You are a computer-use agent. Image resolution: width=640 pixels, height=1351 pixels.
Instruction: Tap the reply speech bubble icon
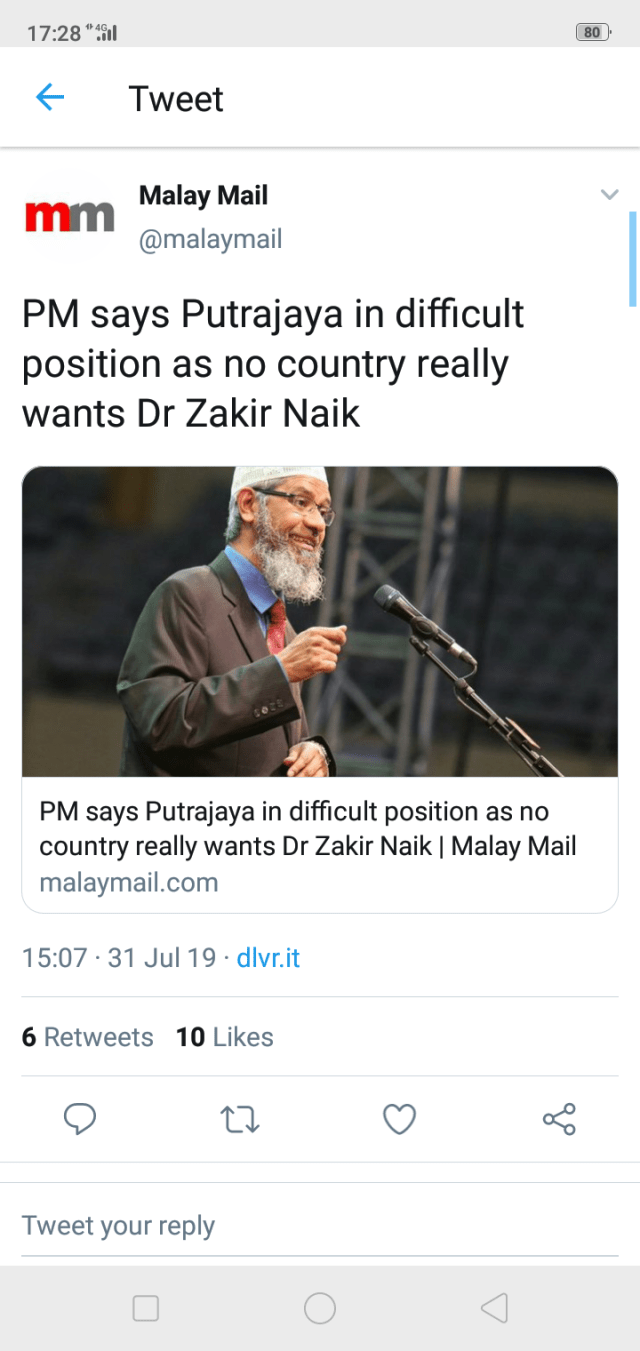[x=80, y=1119]
